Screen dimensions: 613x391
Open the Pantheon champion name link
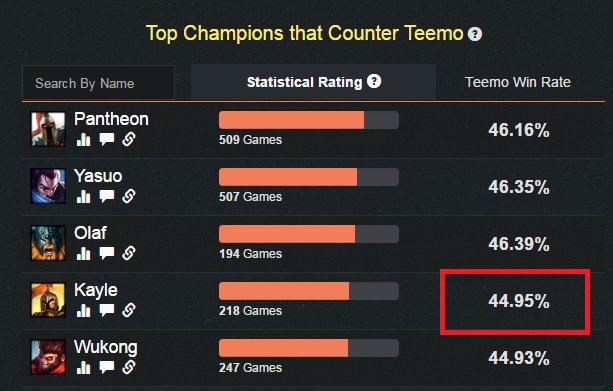pos(111,119)
